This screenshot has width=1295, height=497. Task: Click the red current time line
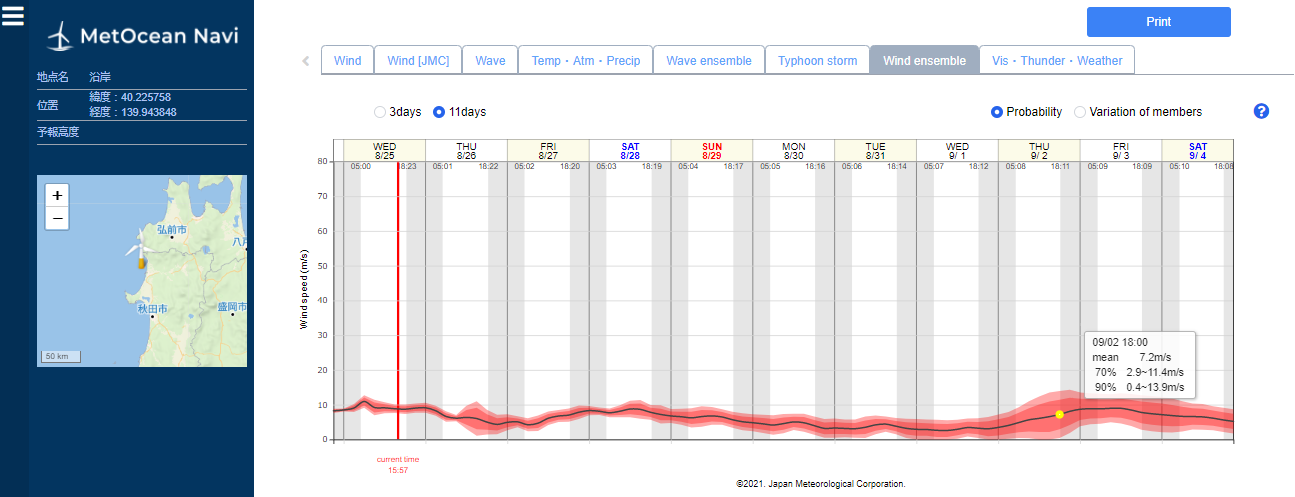tap(398, 300)
